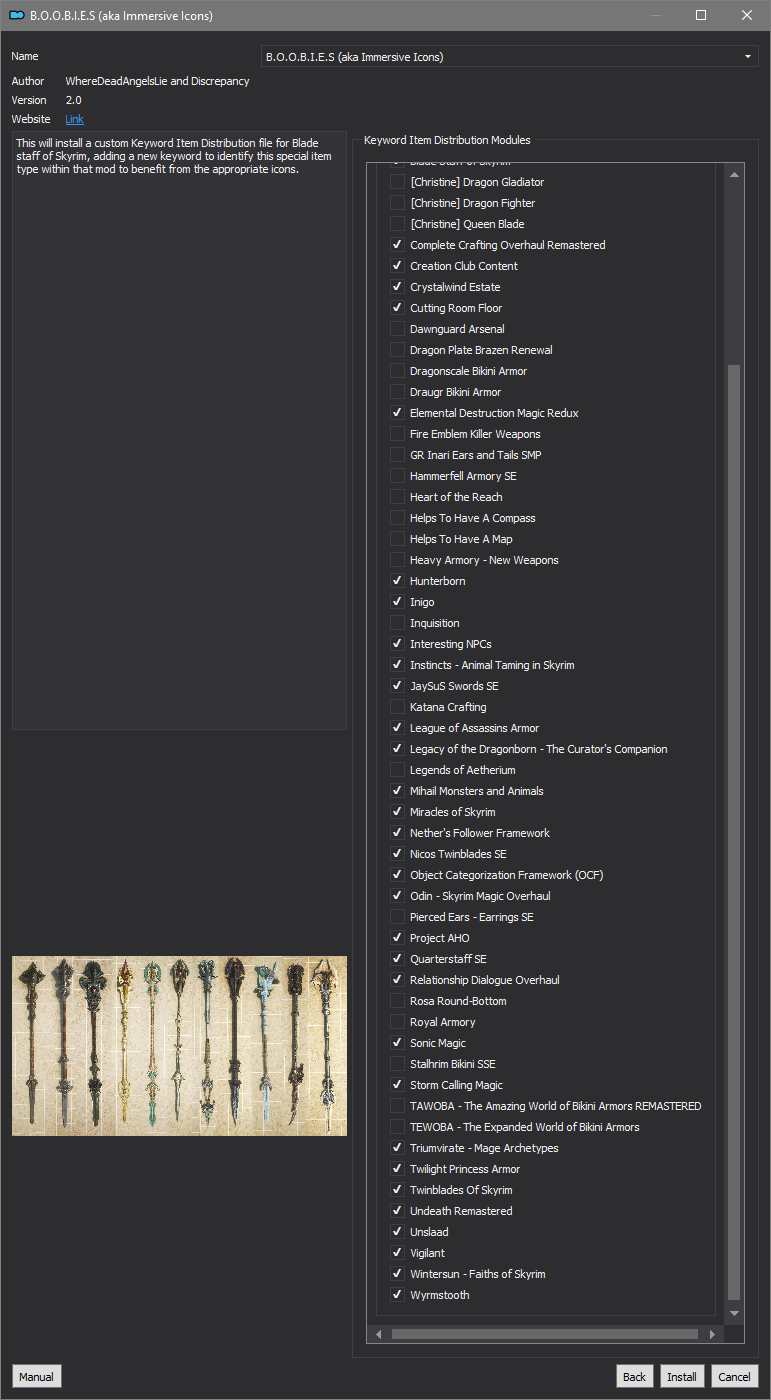Enable Royal Armory checkbox
The image size is (771, 1400).
tap(397, 1022)
